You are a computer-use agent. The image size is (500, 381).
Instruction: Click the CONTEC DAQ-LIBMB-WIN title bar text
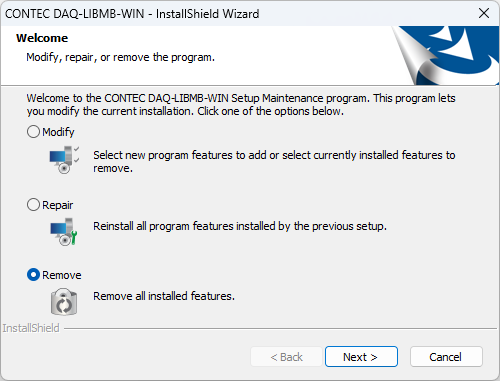(132, 14)
